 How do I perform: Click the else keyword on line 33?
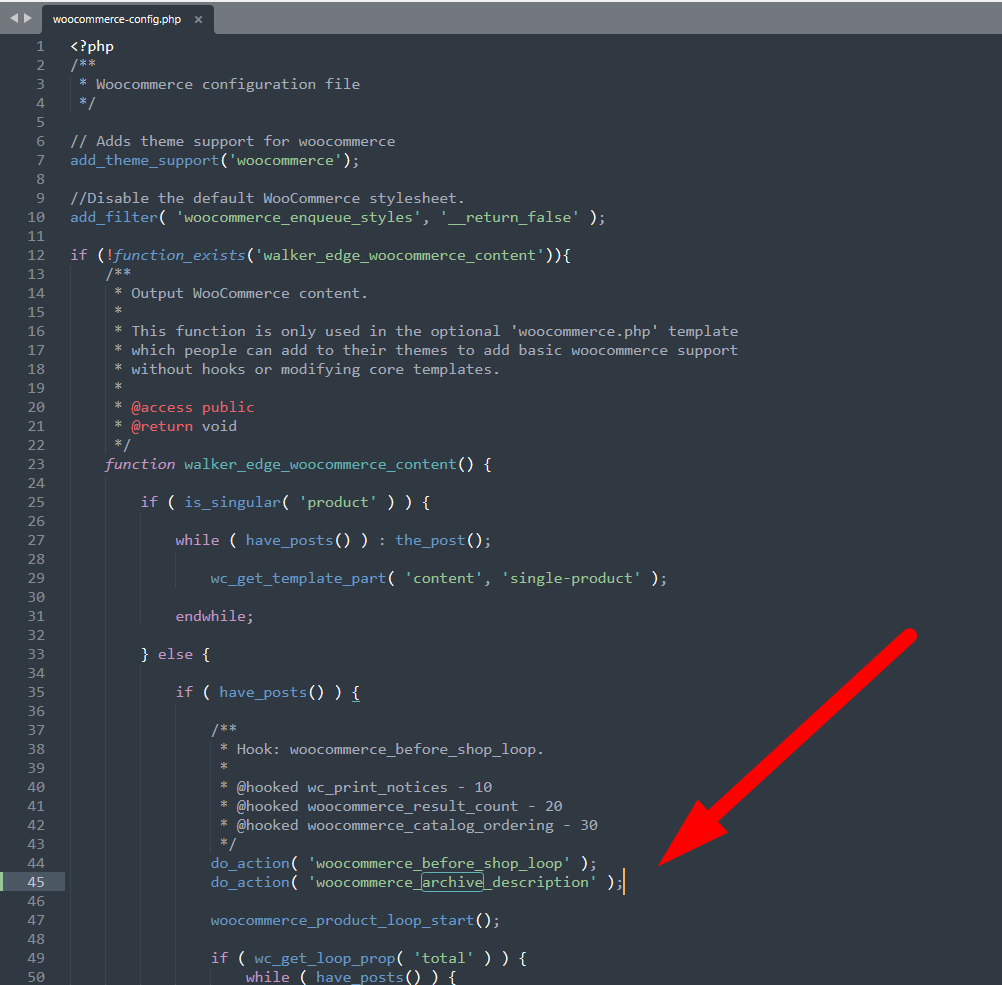[x=175, y=655]
